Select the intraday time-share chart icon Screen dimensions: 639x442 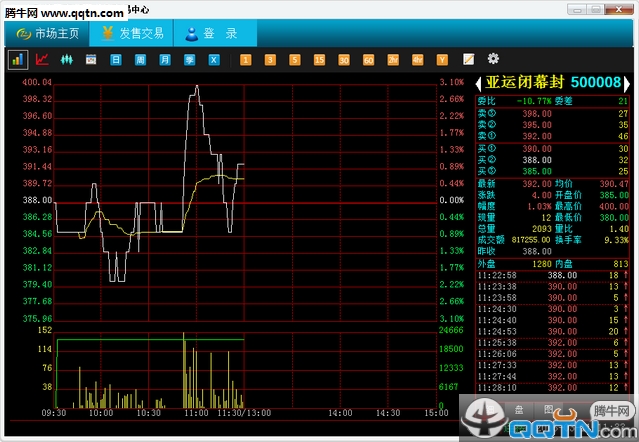tap(18, 60)
